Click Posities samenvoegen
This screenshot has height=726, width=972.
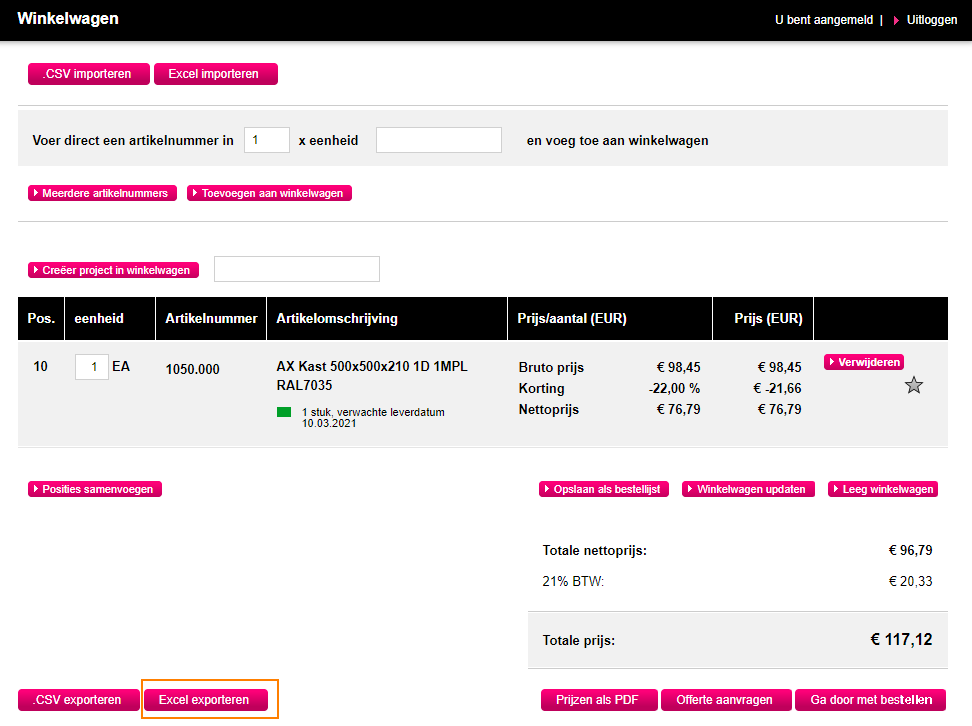click(x=95, y=489)
